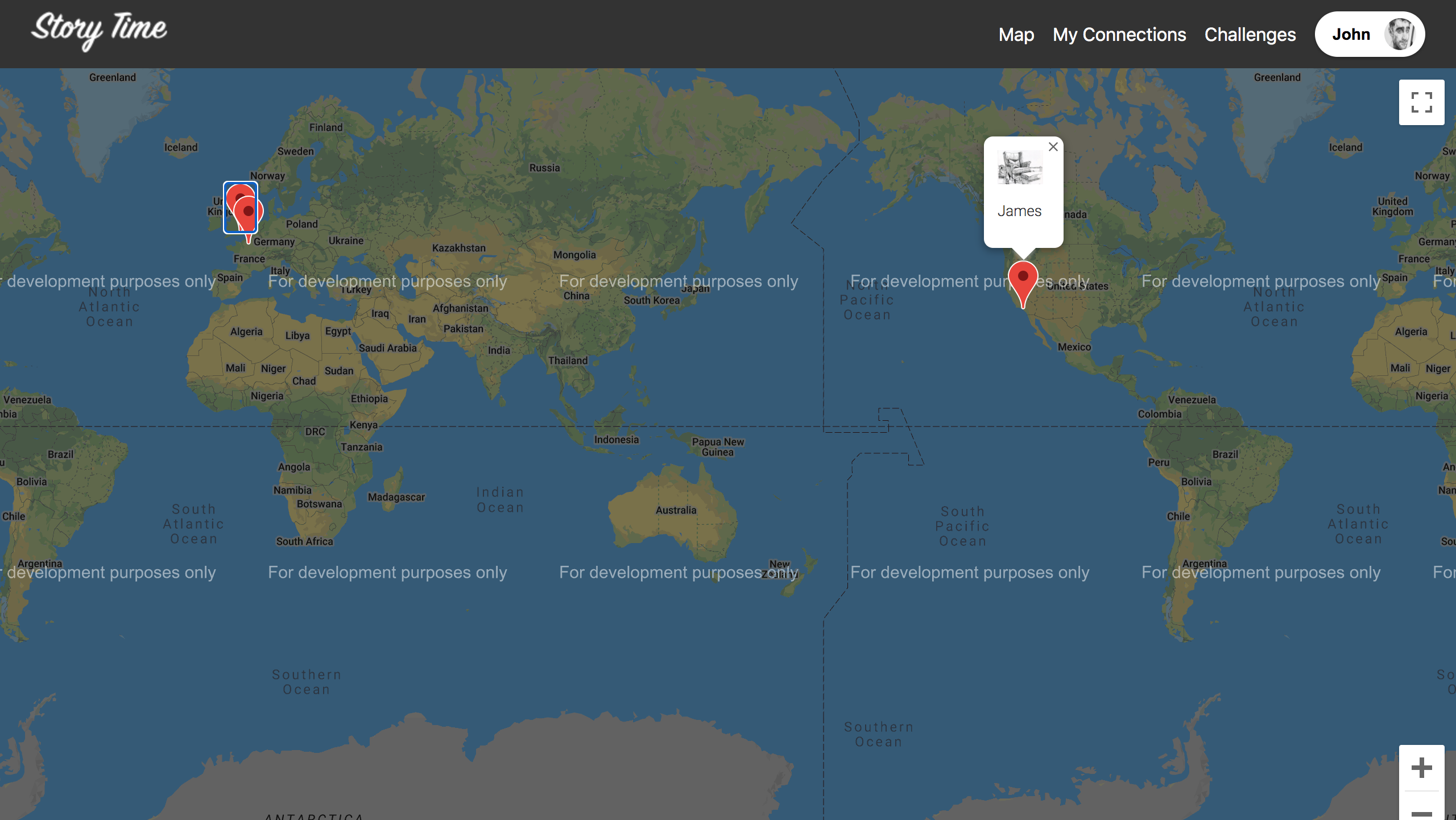Open the Map page

1016,35
